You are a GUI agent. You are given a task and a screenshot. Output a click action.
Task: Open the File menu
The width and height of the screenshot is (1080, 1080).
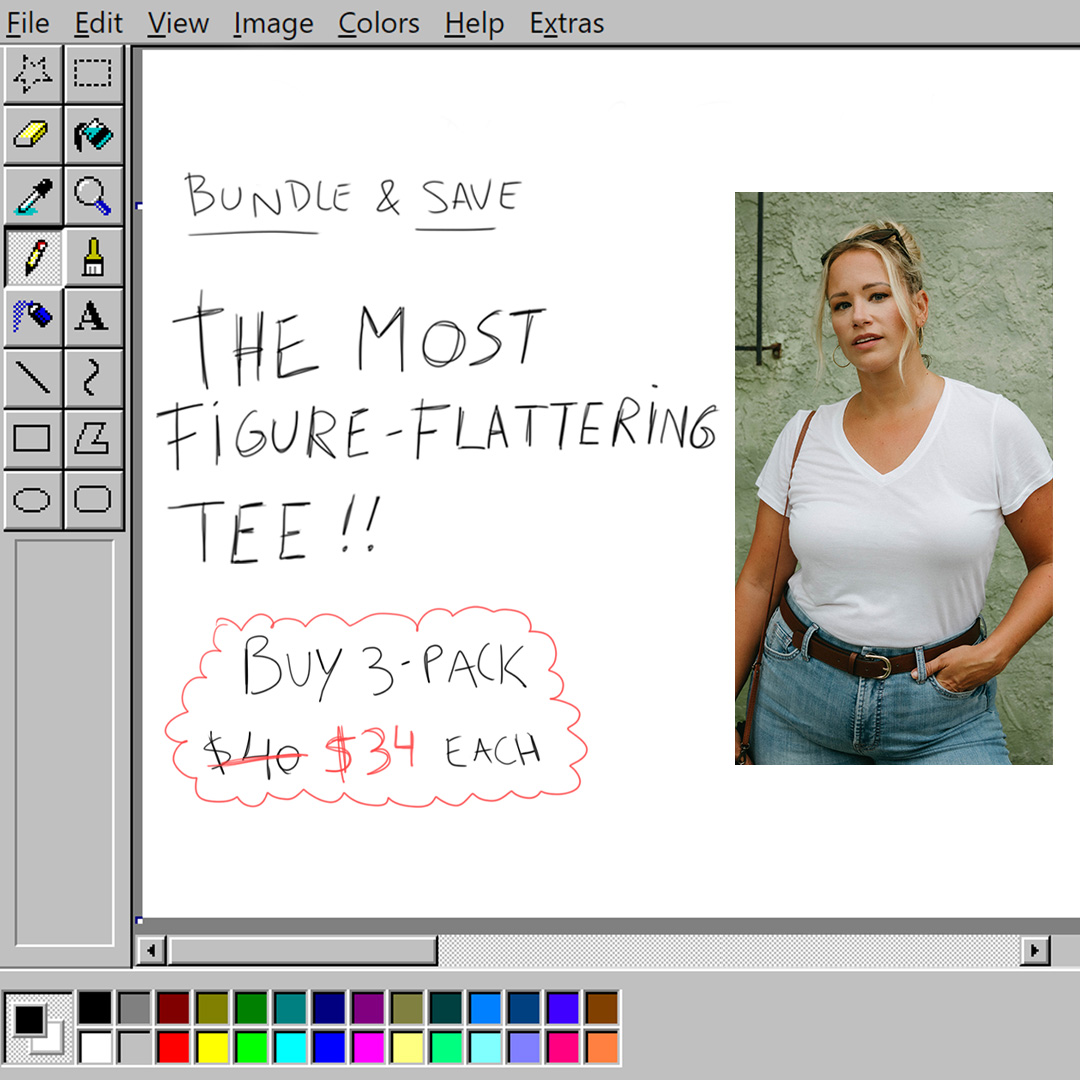27,22
